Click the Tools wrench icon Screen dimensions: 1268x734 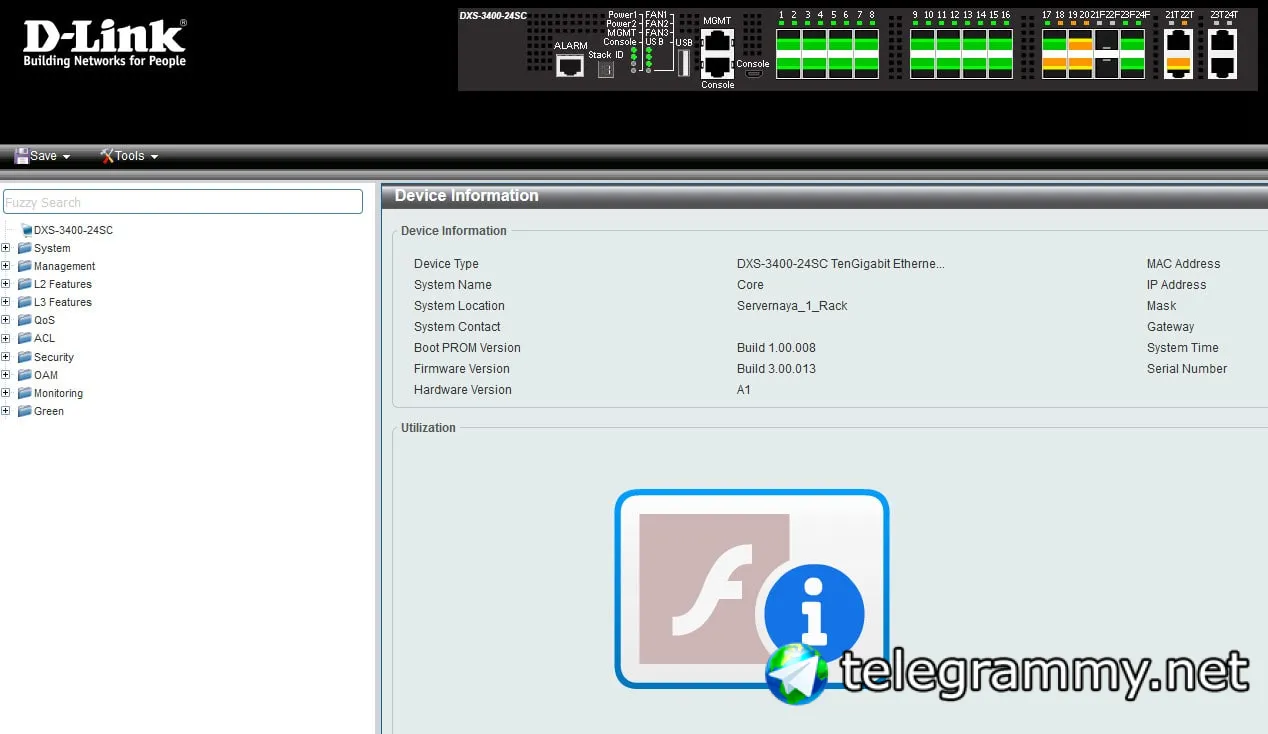tap(107, 155)
